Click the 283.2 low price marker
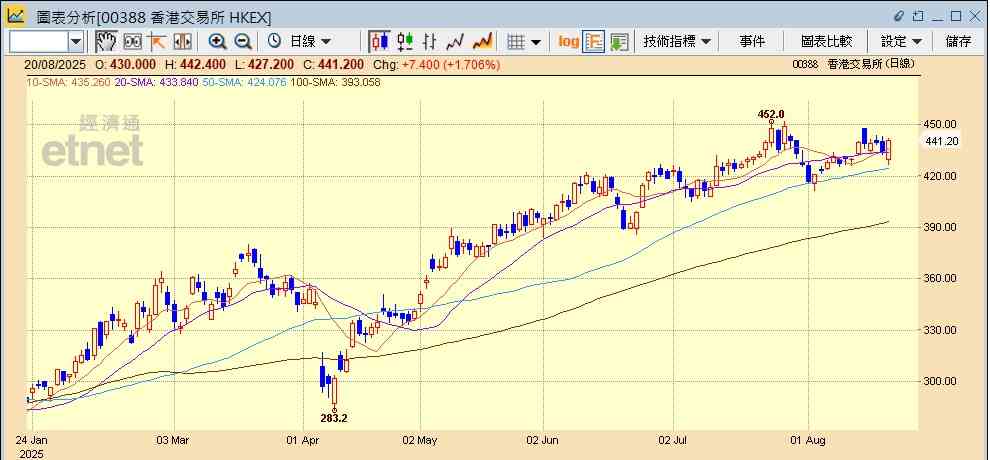 coord(334,418)
